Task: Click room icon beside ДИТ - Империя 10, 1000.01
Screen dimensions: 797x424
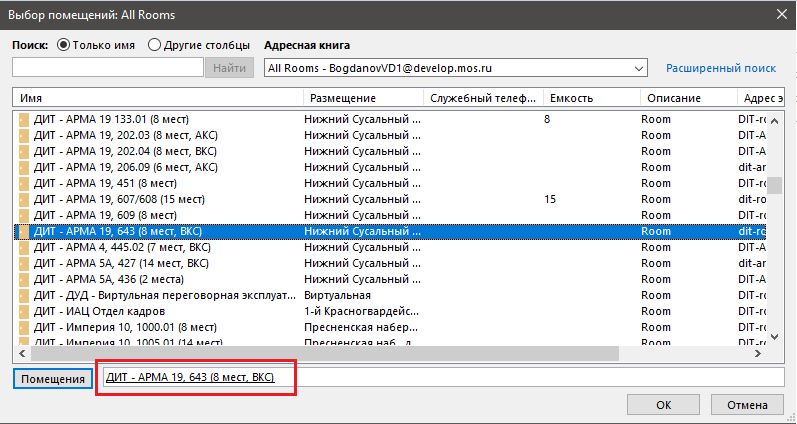Action: pos(24,327)
